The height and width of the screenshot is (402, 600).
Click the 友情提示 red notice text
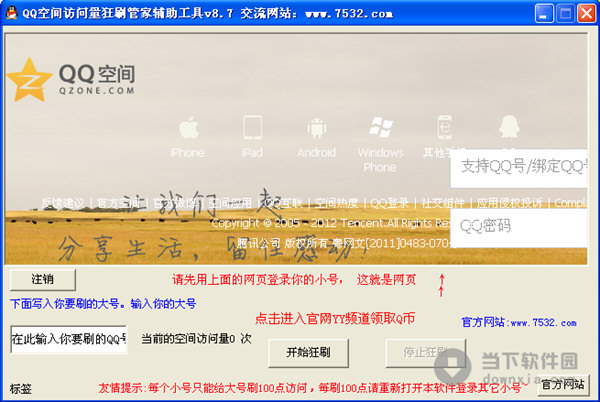[x=313, y=388]
